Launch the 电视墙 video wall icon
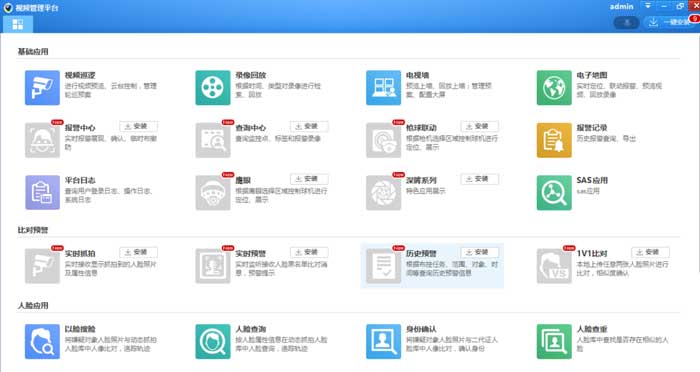The height and width of the screenshot is (372, 700). (383, 88)
